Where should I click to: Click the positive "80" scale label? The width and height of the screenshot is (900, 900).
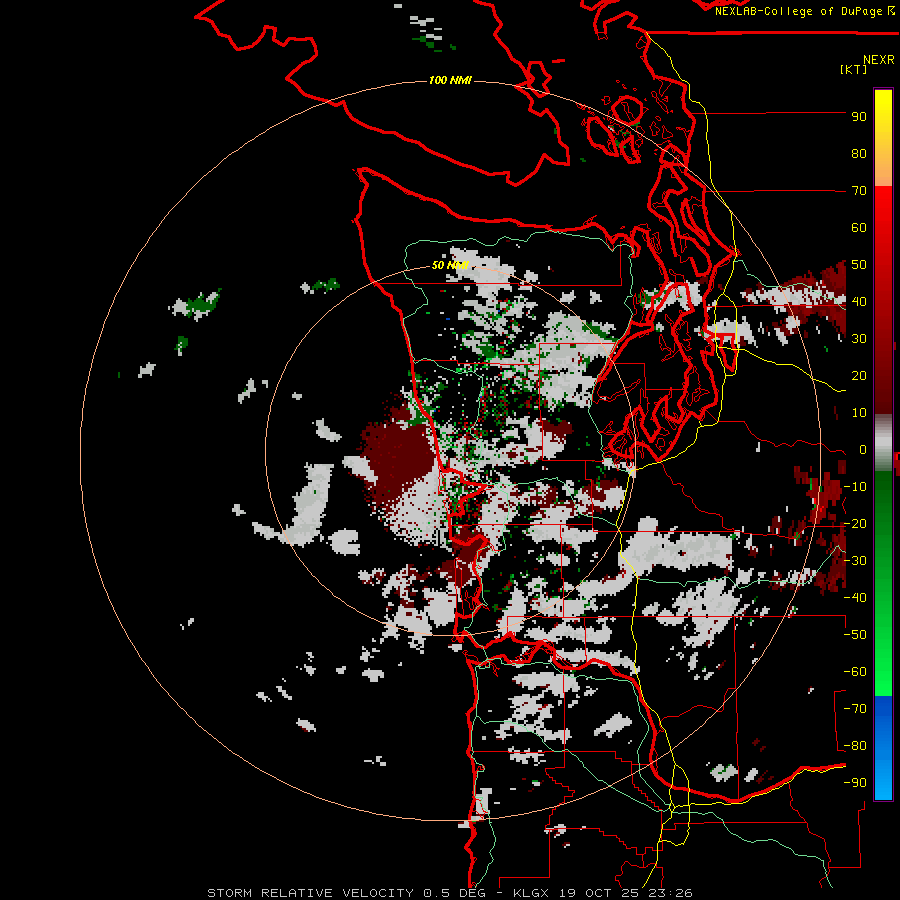(x=859, y=153)
